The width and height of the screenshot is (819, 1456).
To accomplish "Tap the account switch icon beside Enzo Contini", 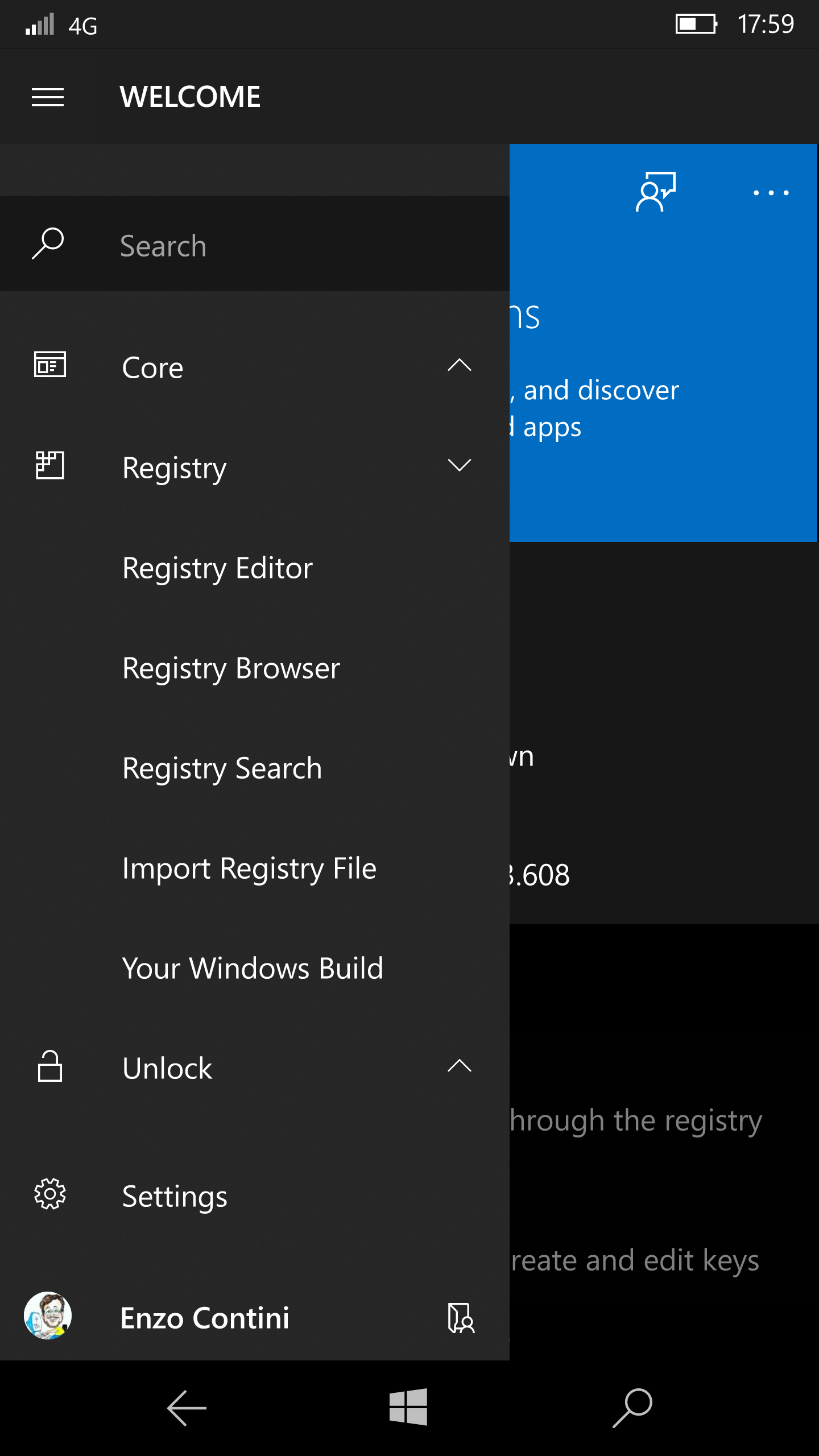I will point(461,1318).
